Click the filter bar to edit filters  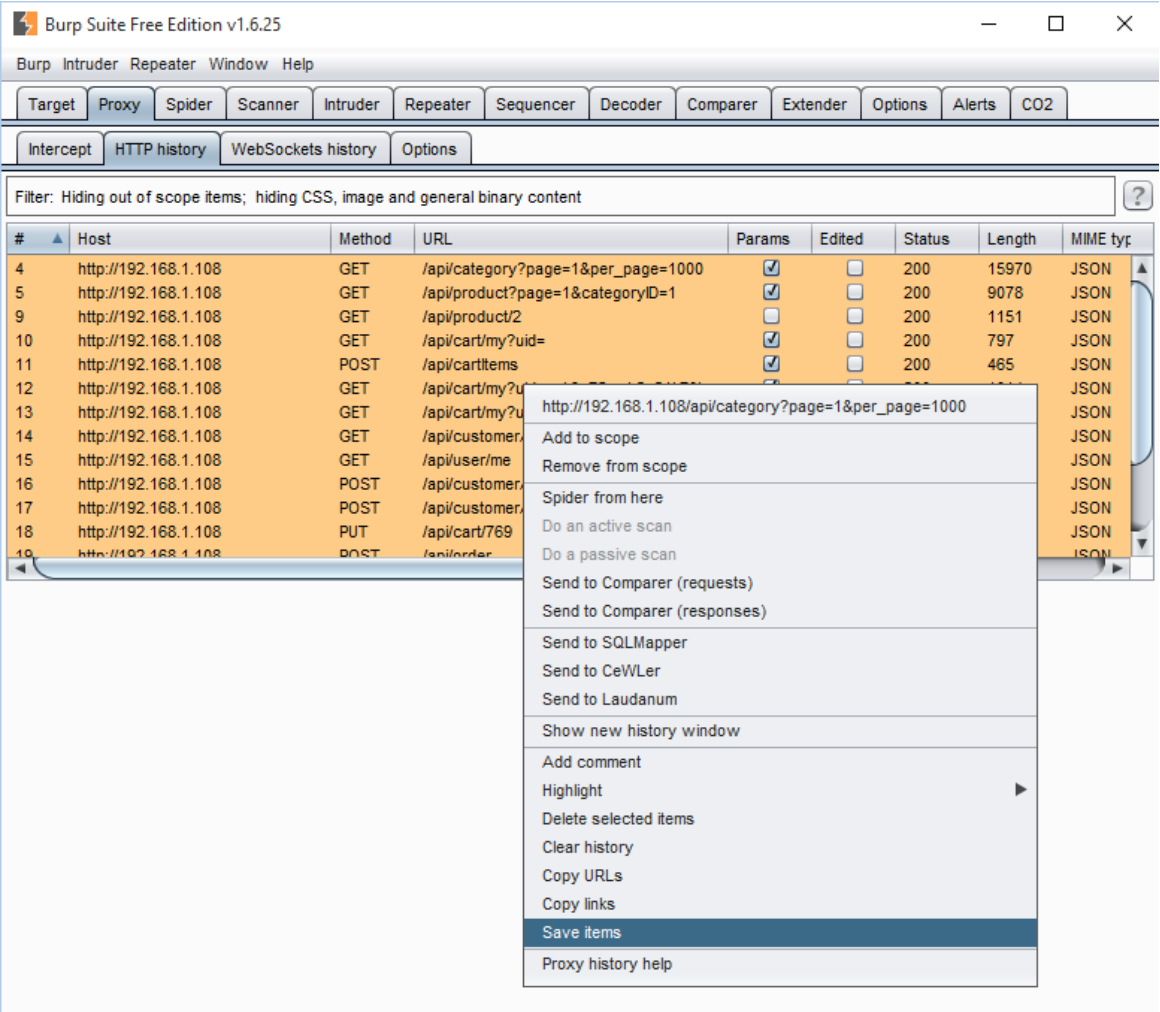[560, 197]
